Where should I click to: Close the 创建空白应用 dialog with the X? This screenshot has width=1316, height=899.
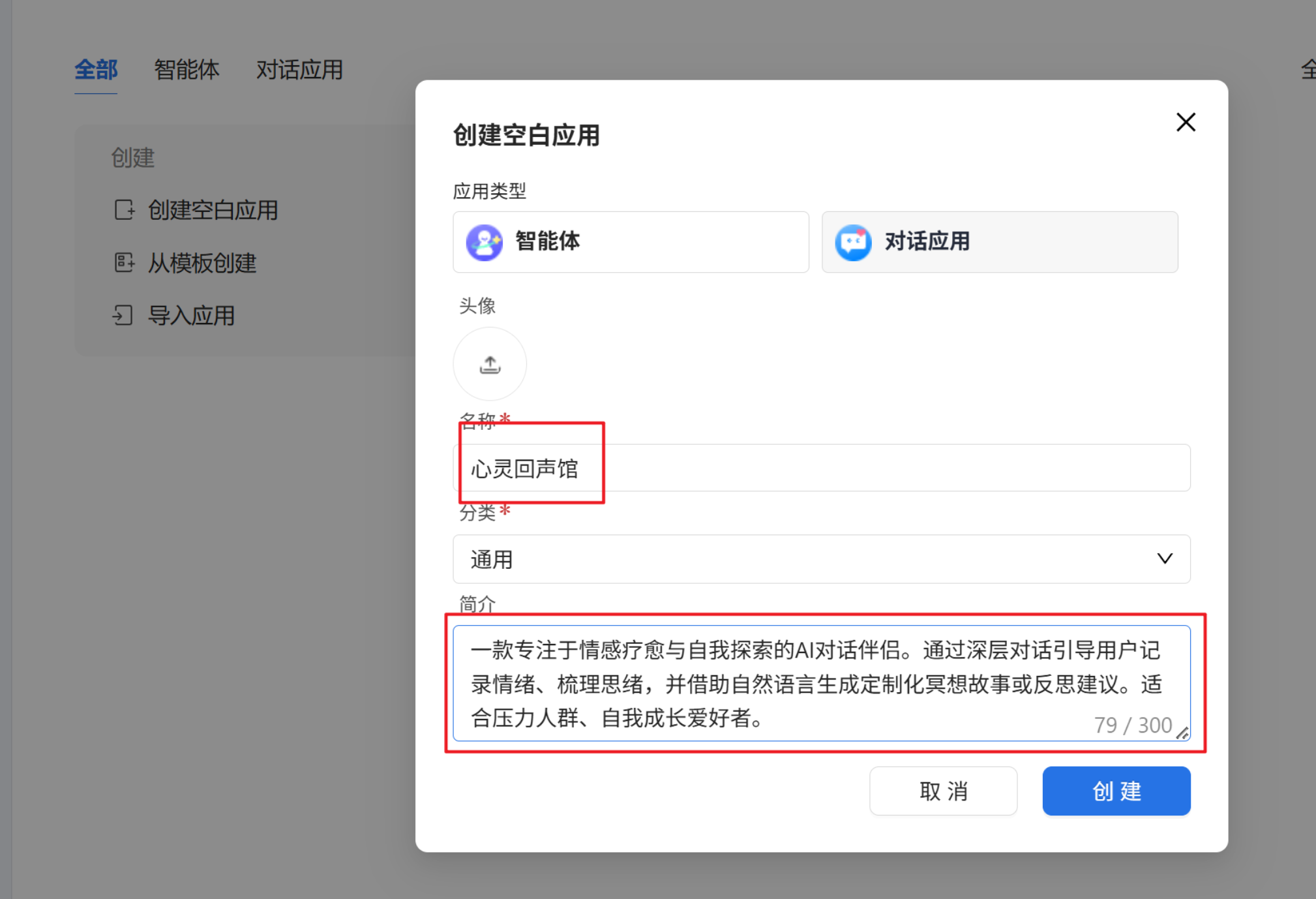pos(1185,123)
